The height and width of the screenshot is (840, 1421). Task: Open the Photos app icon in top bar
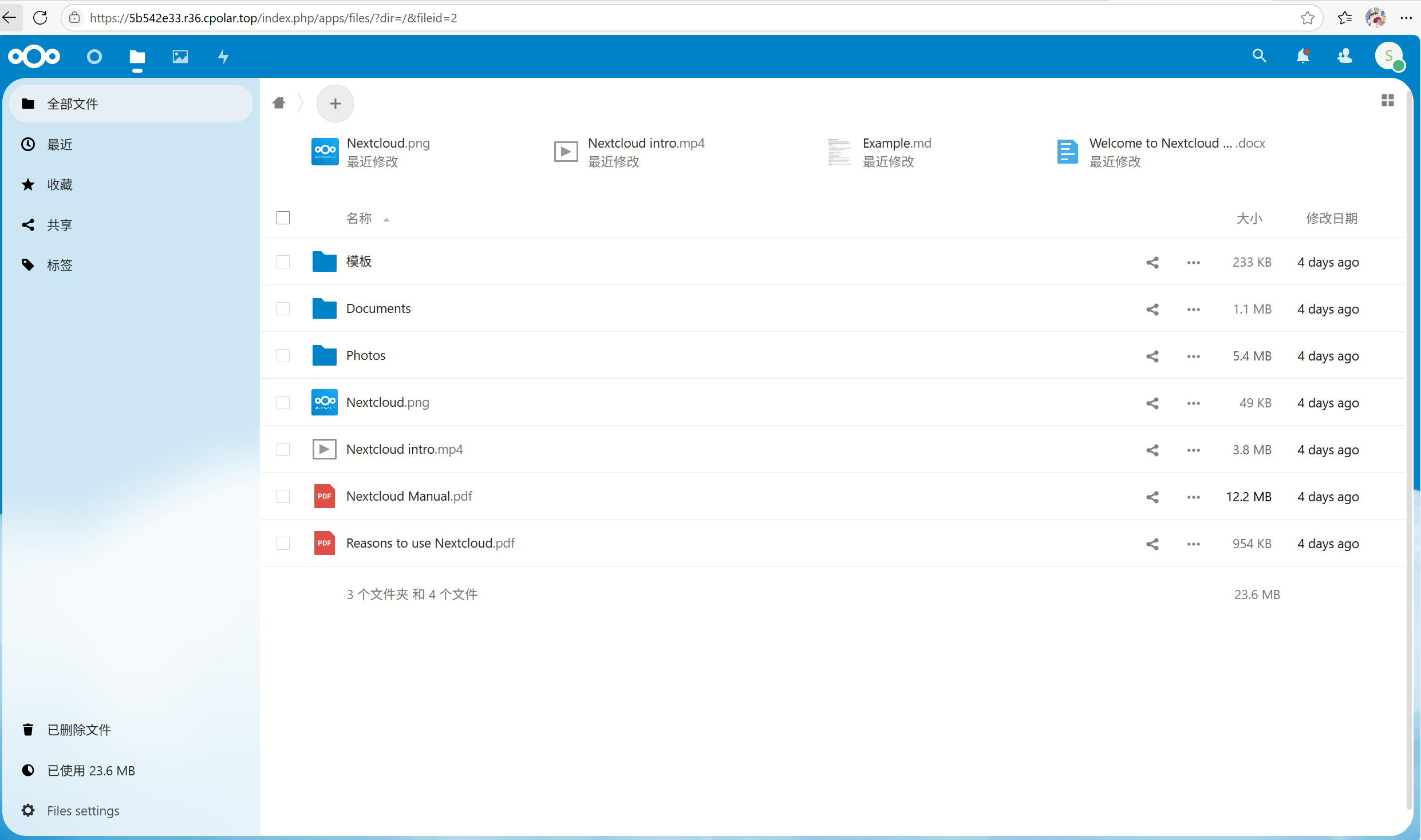coord(180,57)
